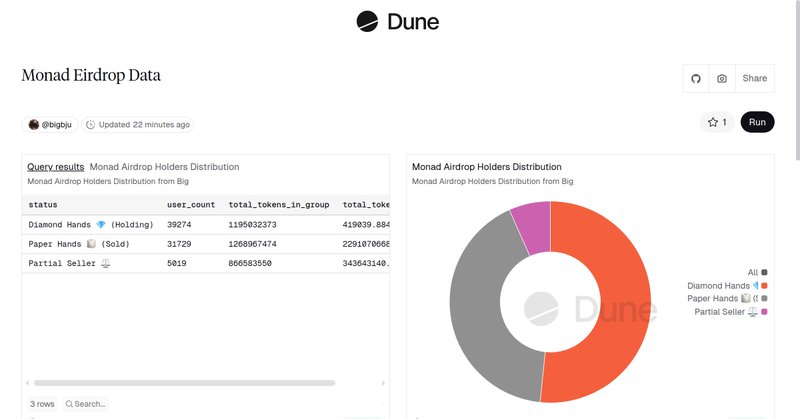Open the Dune logo at the top
The image size is (800, 419).
[x=397, y=21]
